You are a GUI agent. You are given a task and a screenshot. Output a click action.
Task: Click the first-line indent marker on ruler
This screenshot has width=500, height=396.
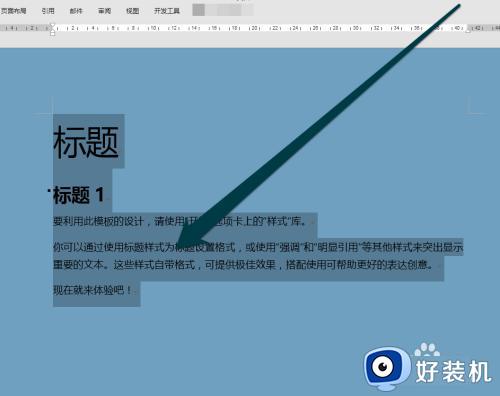[x=52, y=25]
